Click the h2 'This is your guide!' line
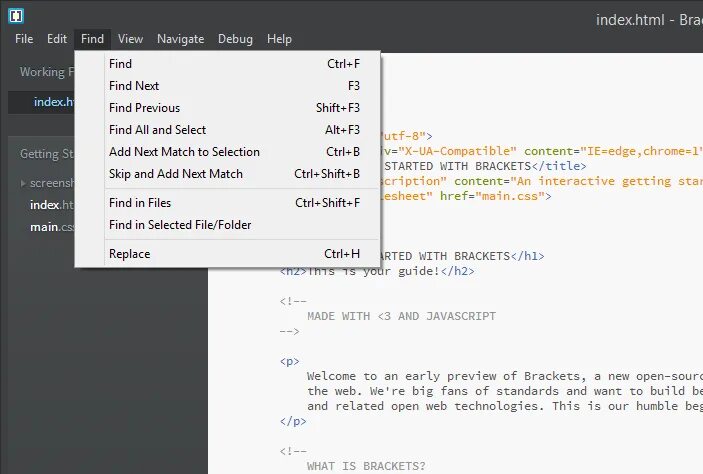 pyautogui.click(x=377, y=271)
